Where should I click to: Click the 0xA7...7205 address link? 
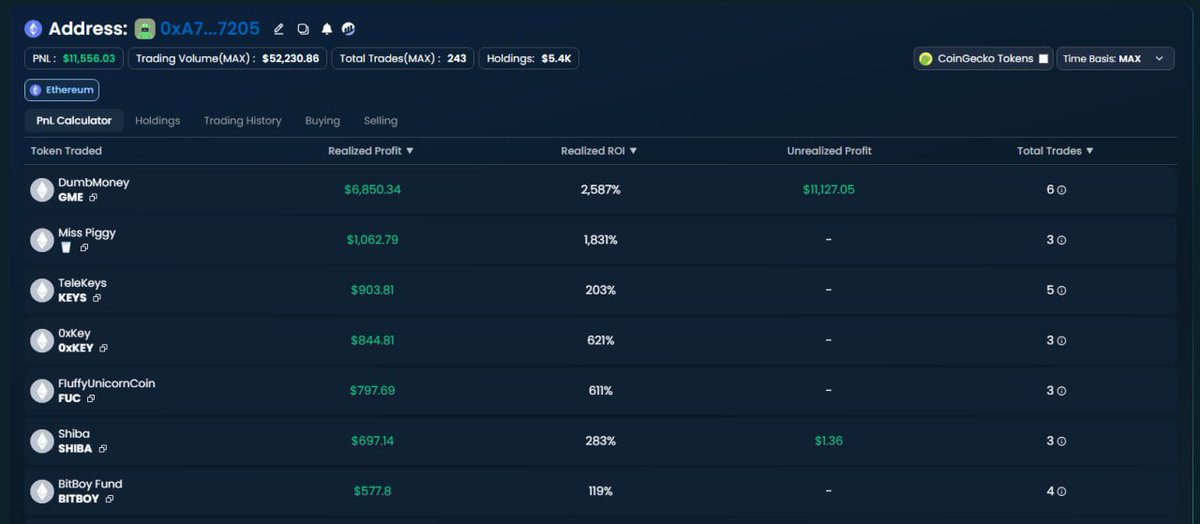[x=210, y=29]
